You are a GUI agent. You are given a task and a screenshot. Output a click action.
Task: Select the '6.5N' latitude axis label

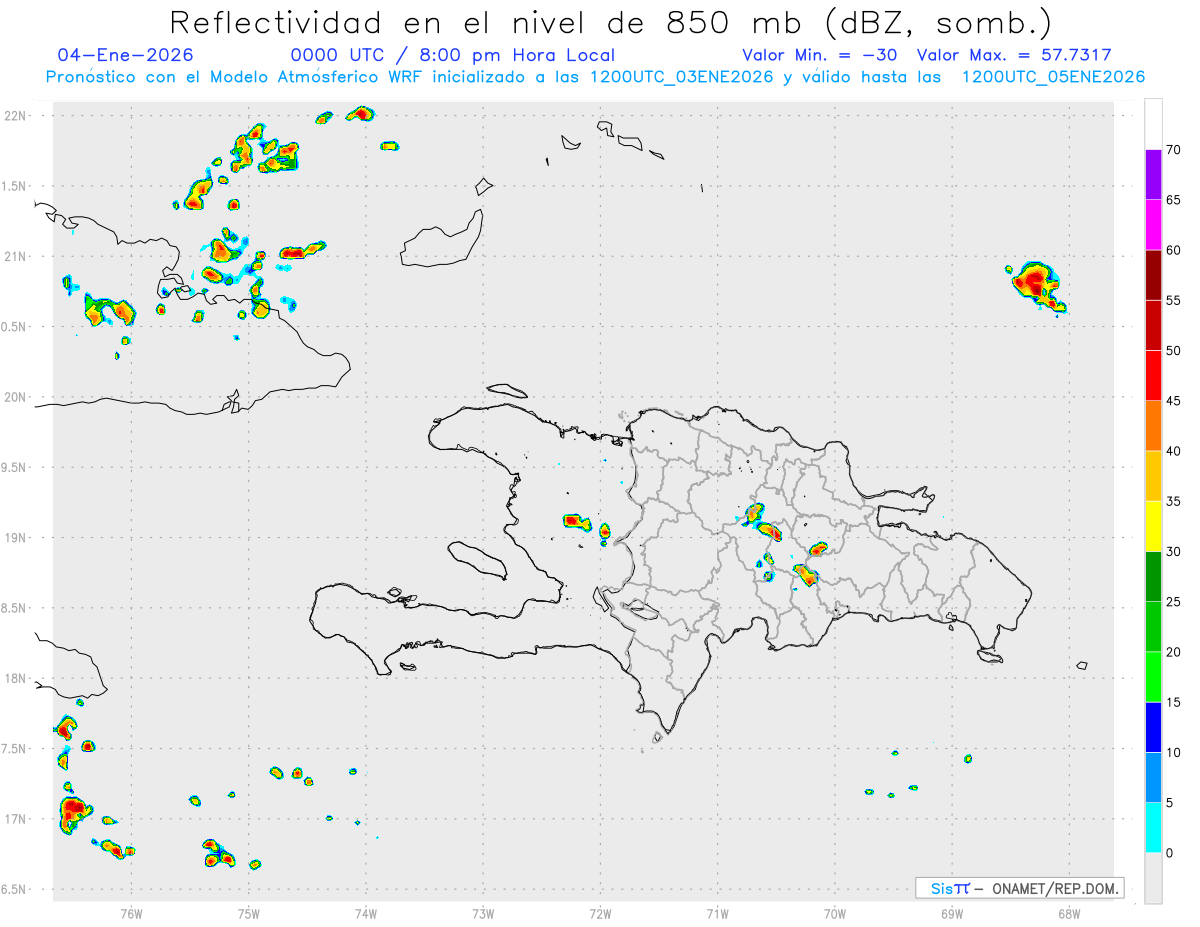15,889
